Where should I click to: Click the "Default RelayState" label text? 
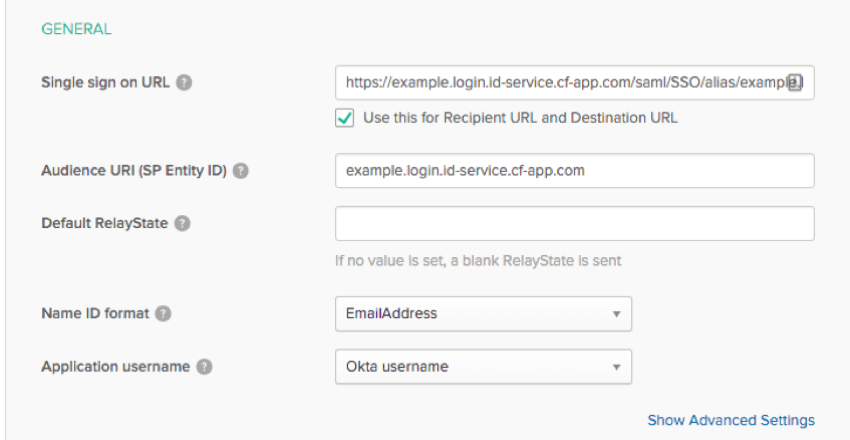[x=104, y=224]
